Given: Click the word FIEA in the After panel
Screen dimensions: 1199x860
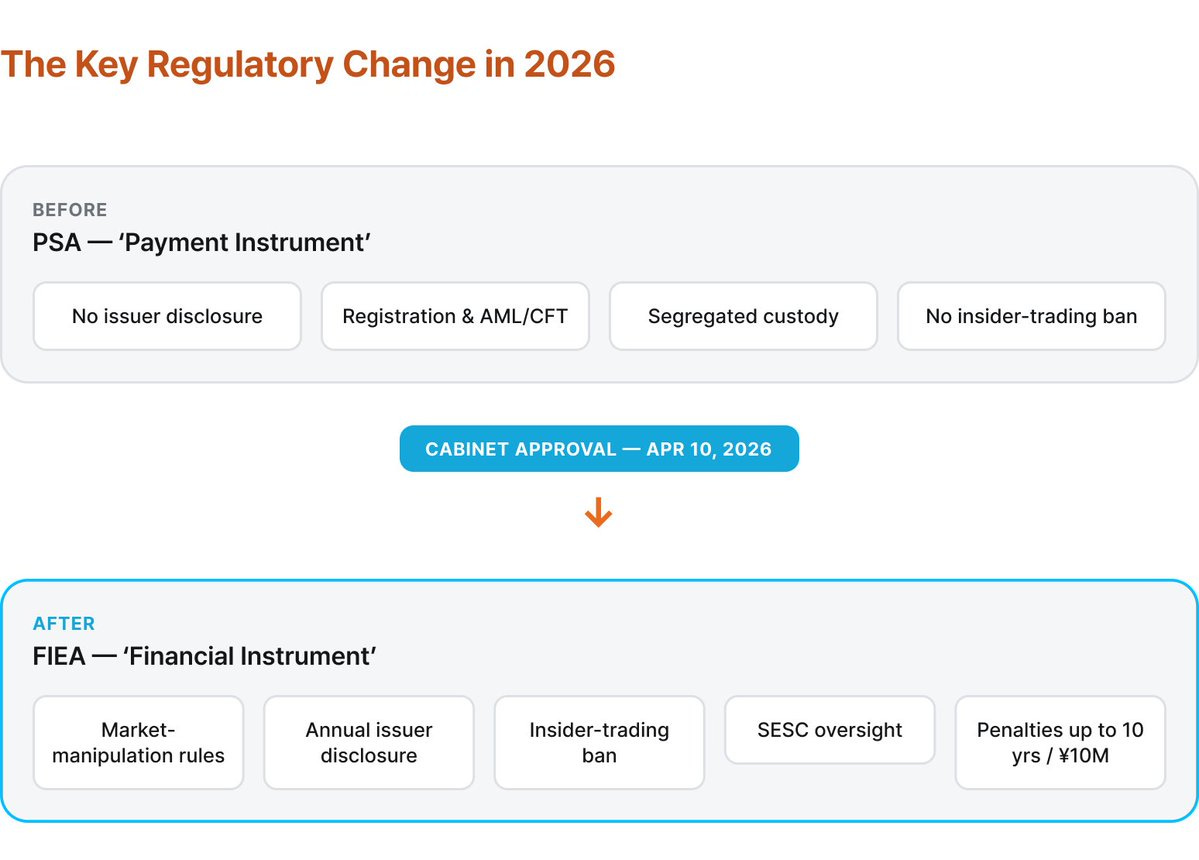Looking at the screenshot, I should pyautogui.click(x=59, y=657).
